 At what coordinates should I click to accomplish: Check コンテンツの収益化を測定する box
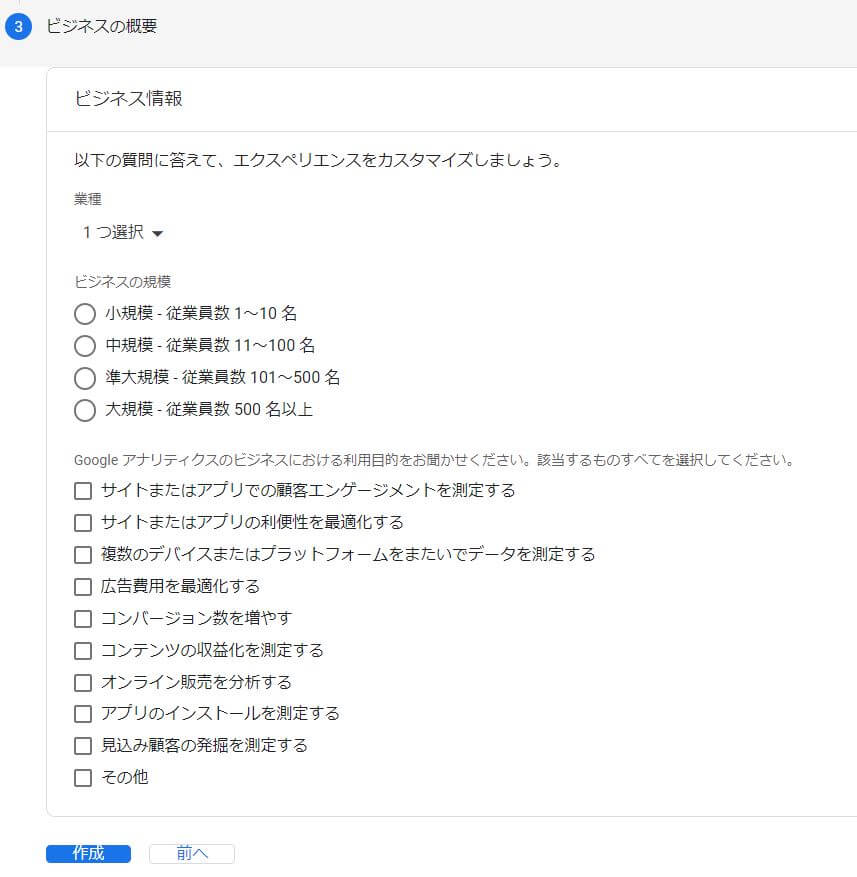tap(83, 650)
